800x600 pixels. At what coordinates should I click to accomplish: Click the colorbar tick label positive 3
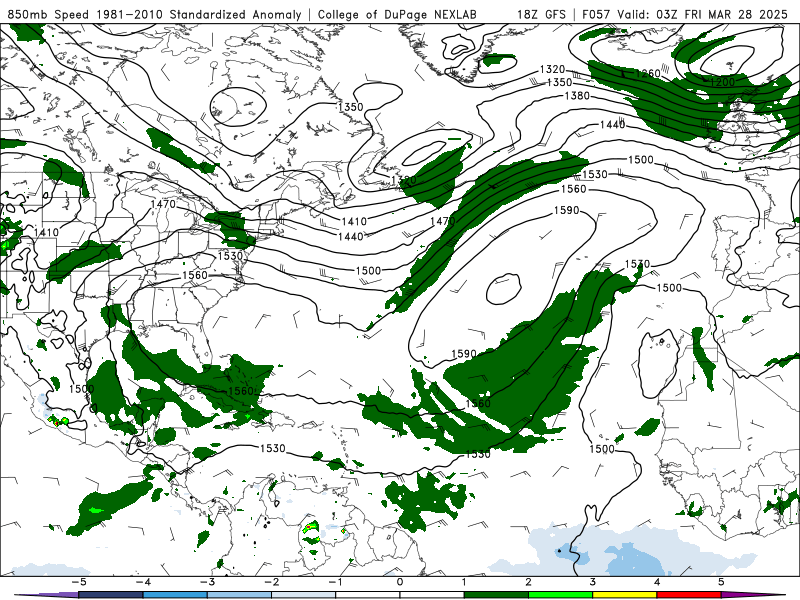593,582
